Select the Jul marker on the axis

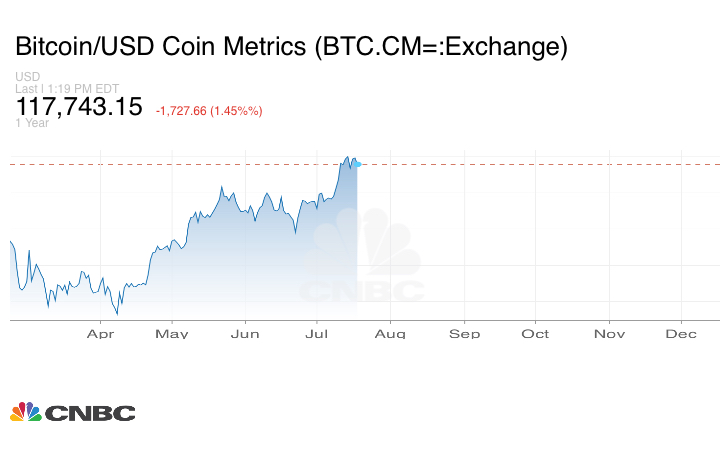pyautogui.click(x=317, y=333)
